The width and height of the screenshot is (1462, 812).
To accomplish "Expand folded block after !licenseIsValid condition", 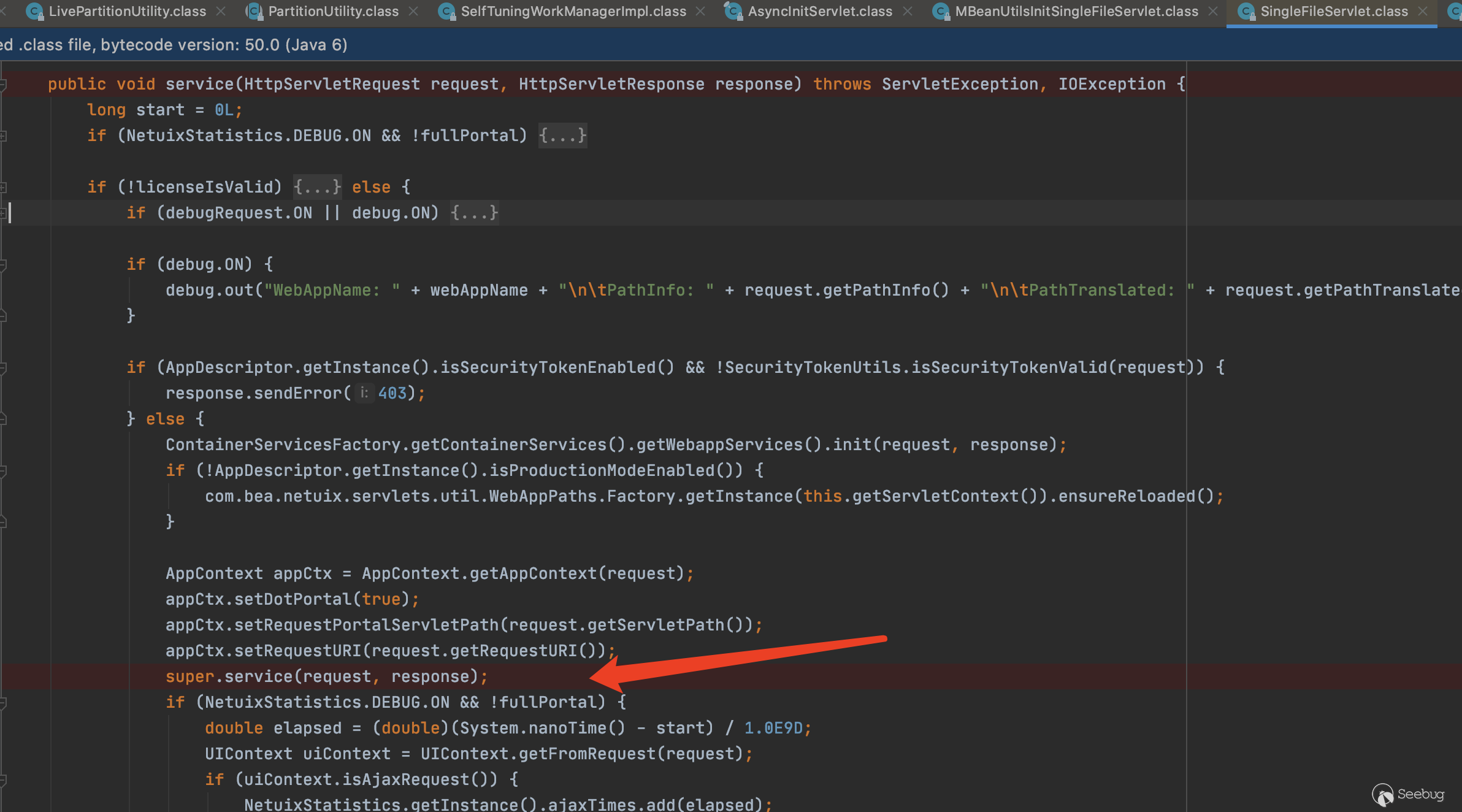I will 317,187.
